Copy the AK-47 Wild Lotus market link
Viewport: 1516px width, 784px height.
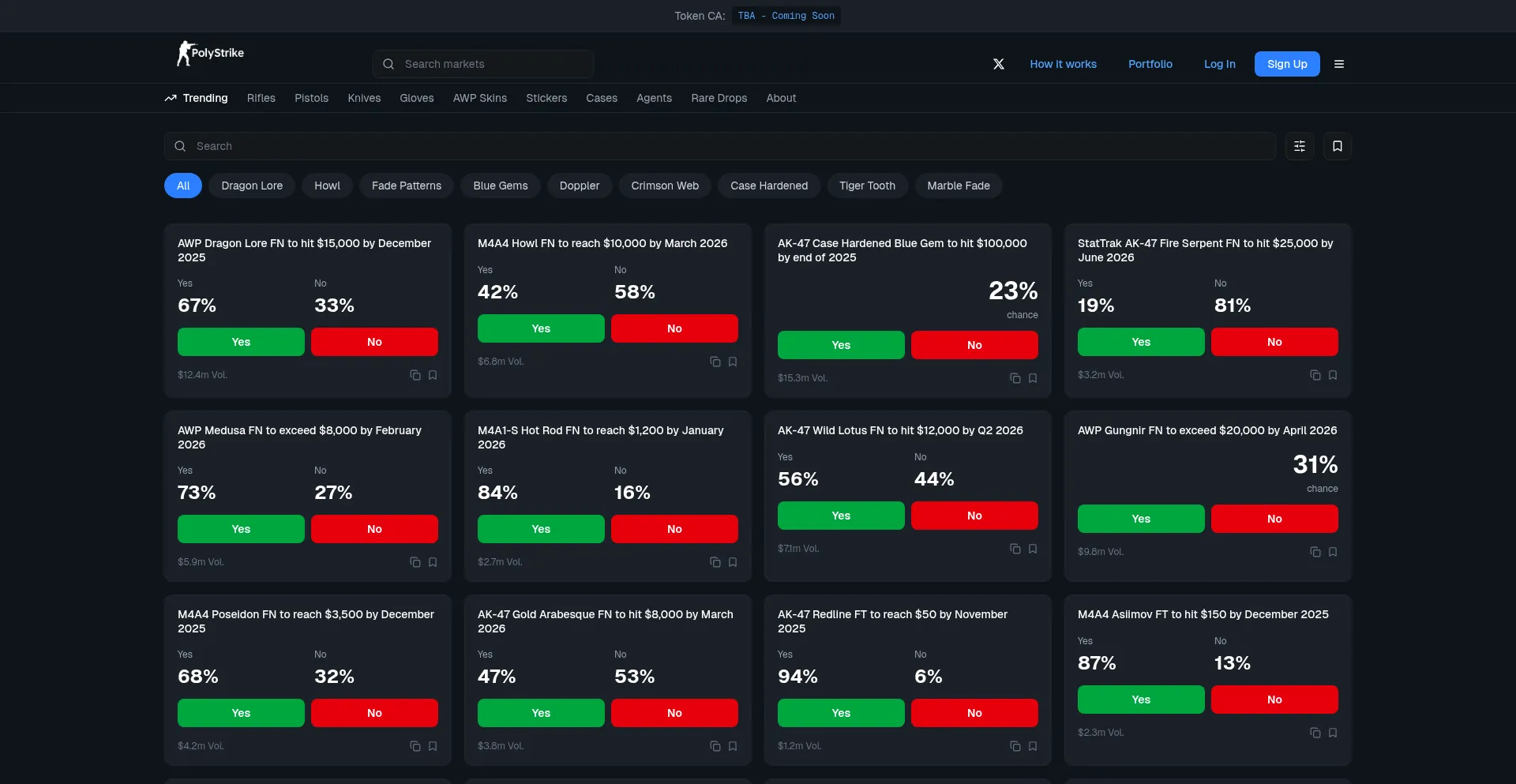pos(1015,549)
